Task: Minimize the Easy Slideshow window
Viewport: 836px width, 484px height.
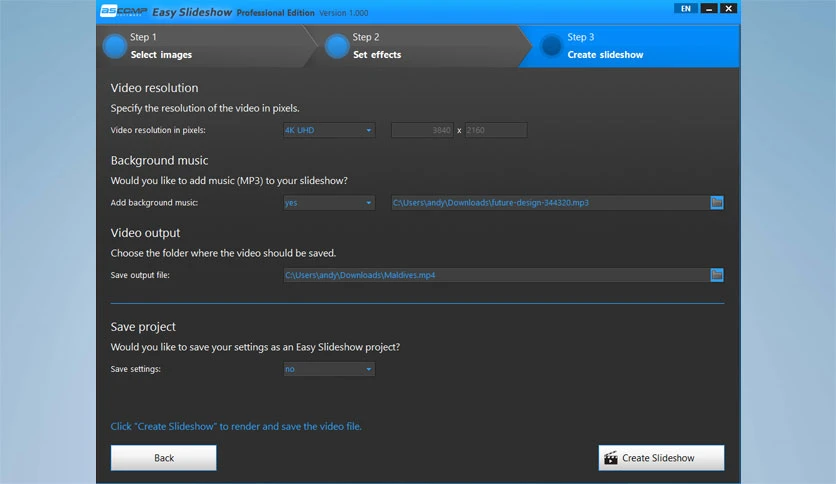Action: tap(709, 9)
